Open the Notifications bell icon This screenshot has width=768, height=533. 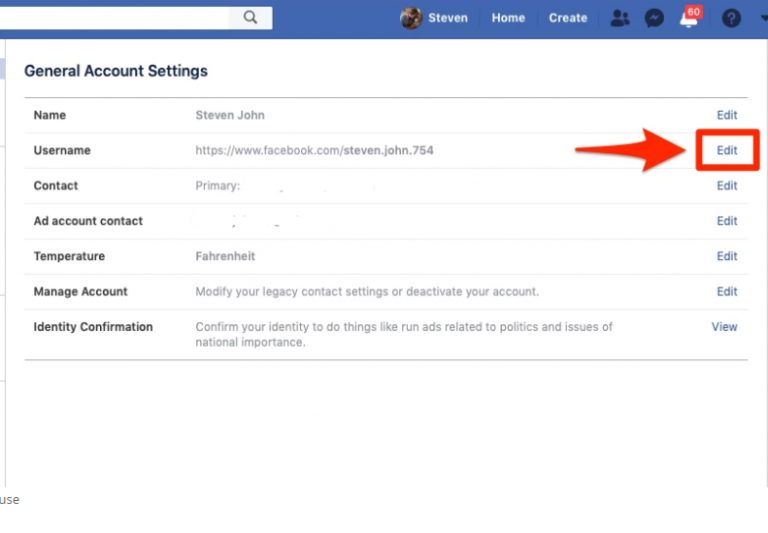689,19
